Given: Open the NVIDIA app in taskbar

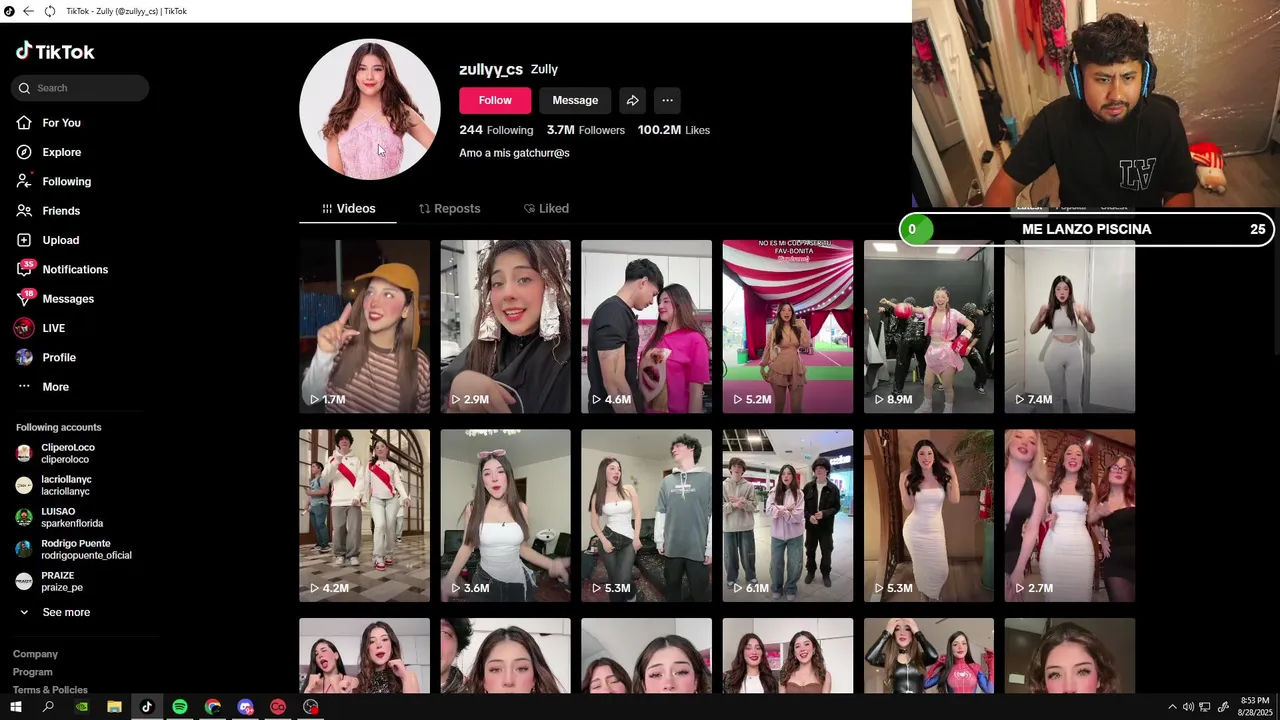Looking at the screenshot, I should [81, 707].
